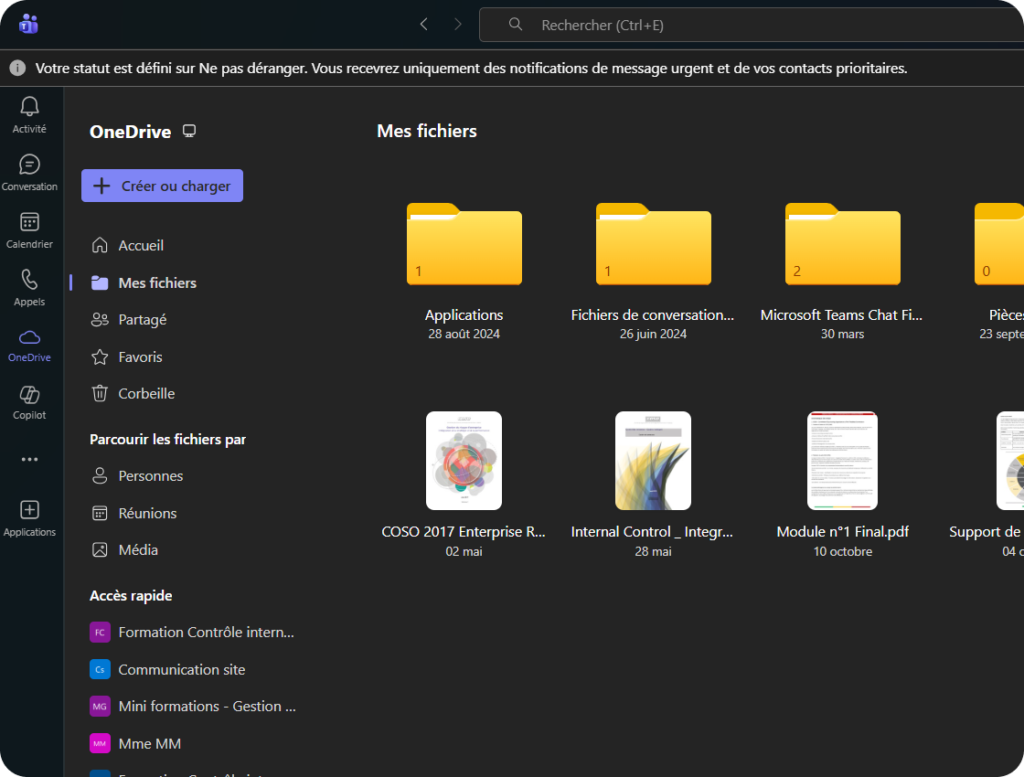1024x777 pixels.
Task: Open the Applications folder
Action: coord(464,246)
